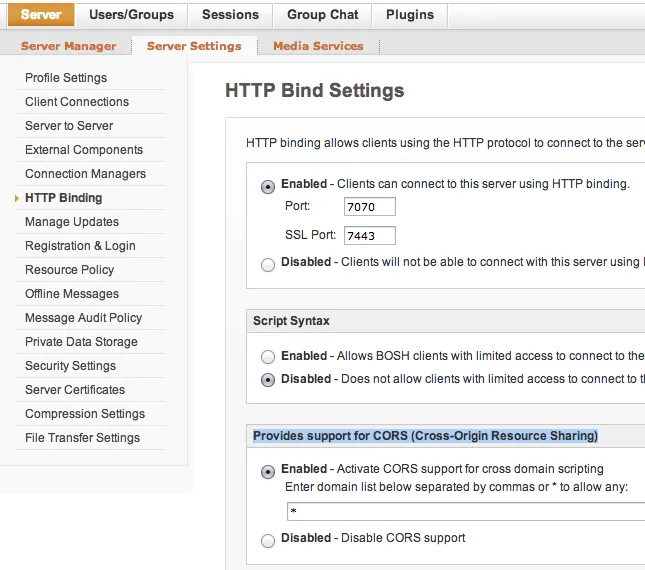
Task: Click the SSL Port input field
Action: click(370, 236)
